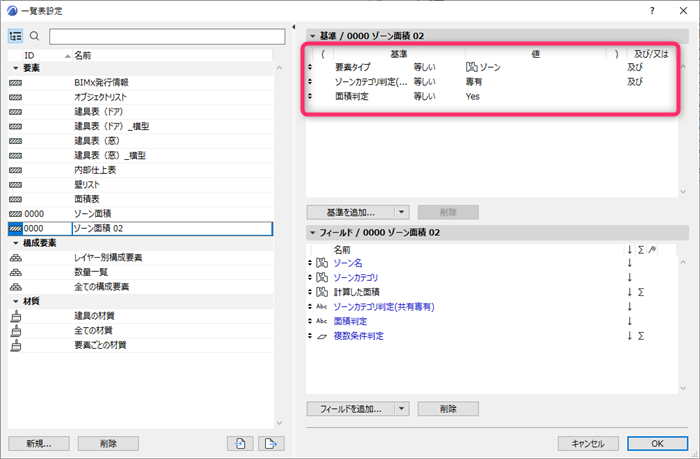The image size is (700, 459).
Task: Click the search input field
Action: click(167, 37)
